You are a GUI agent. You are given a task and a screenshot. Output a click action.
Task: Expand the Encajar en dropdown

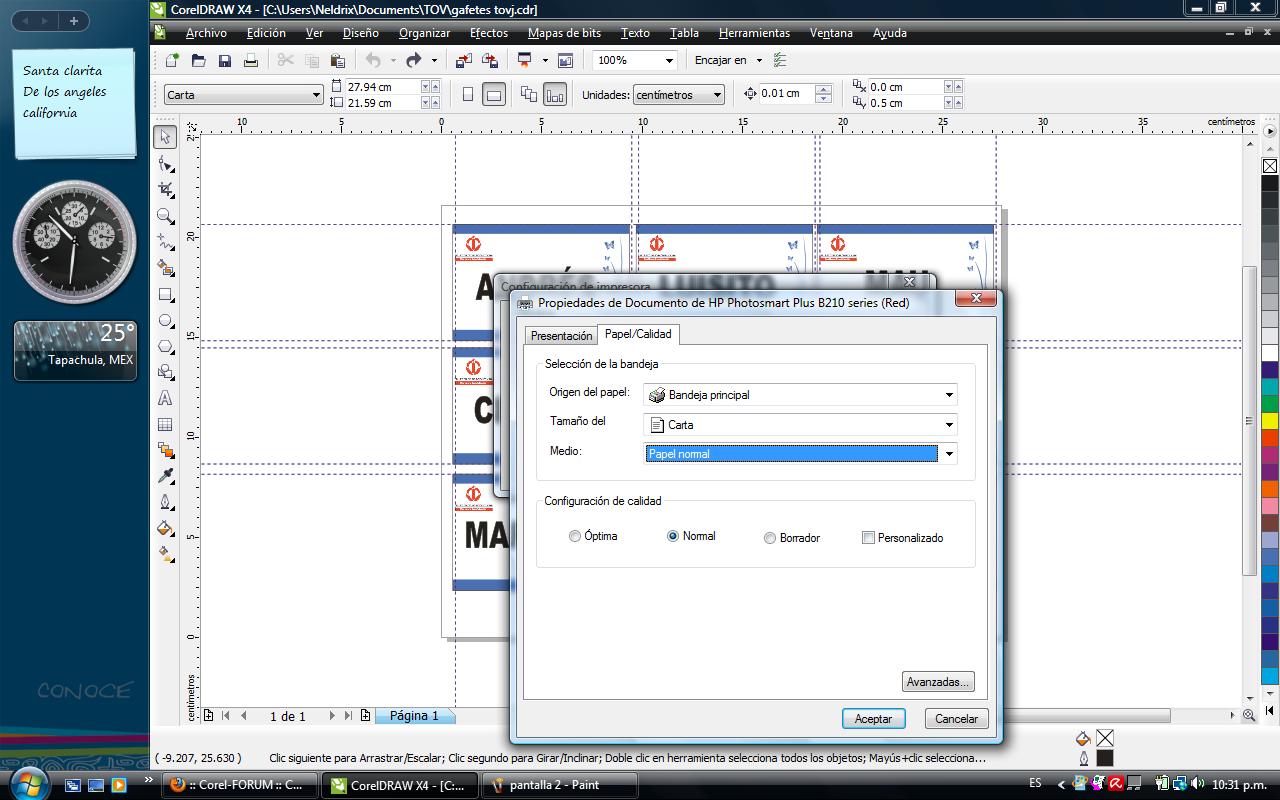pos(759,60)
